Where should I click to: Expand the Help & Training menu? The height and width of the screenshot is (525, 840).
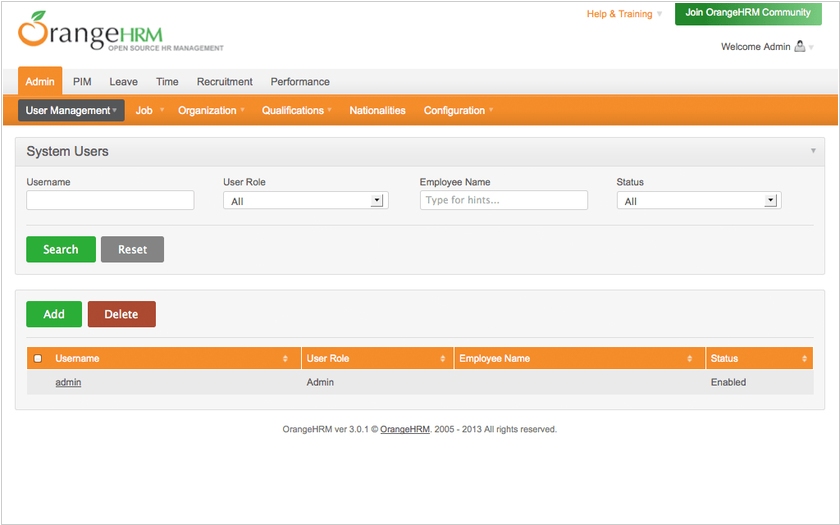coord(624,14)
